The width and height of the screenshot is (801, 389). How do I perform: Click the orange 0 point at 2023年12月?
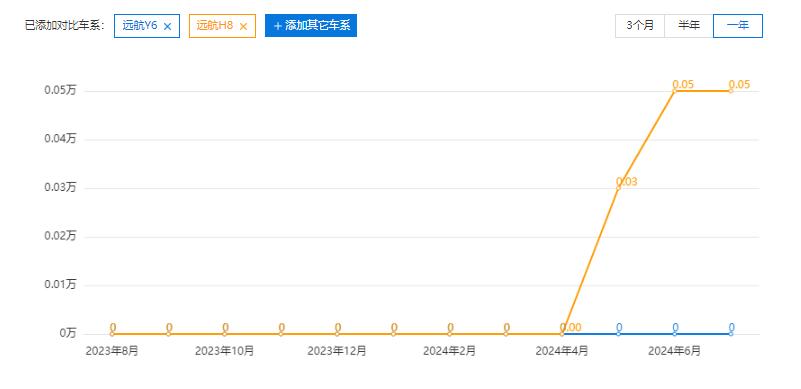(x=337, y=334)
